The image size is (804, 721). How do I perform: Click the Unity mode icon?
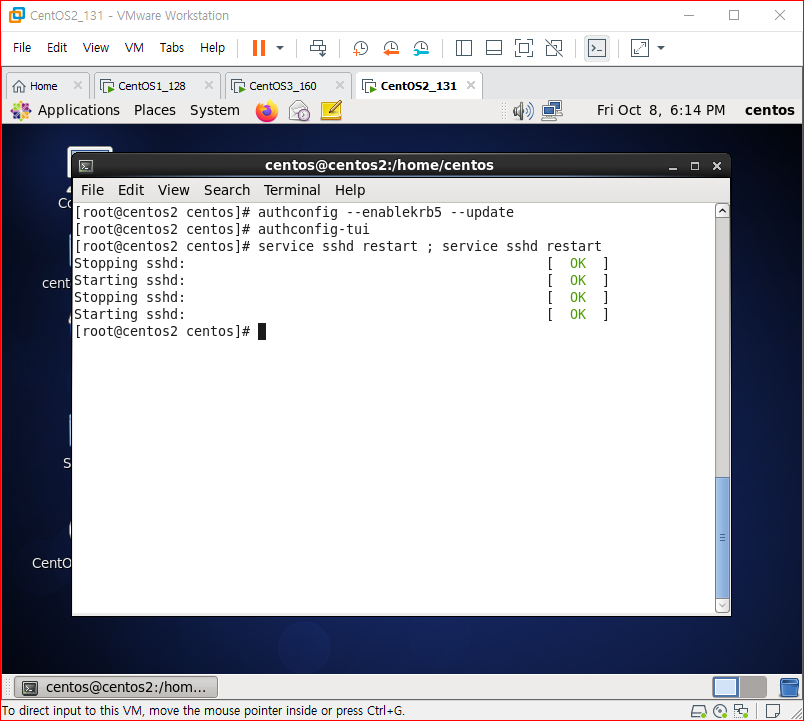(x=554, y=48)
